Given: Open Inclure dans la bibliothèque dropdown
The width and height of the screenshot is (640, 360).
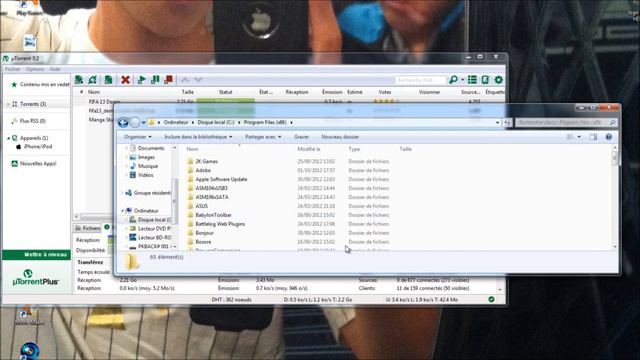Looking at the screenshot, I should 198,137.
